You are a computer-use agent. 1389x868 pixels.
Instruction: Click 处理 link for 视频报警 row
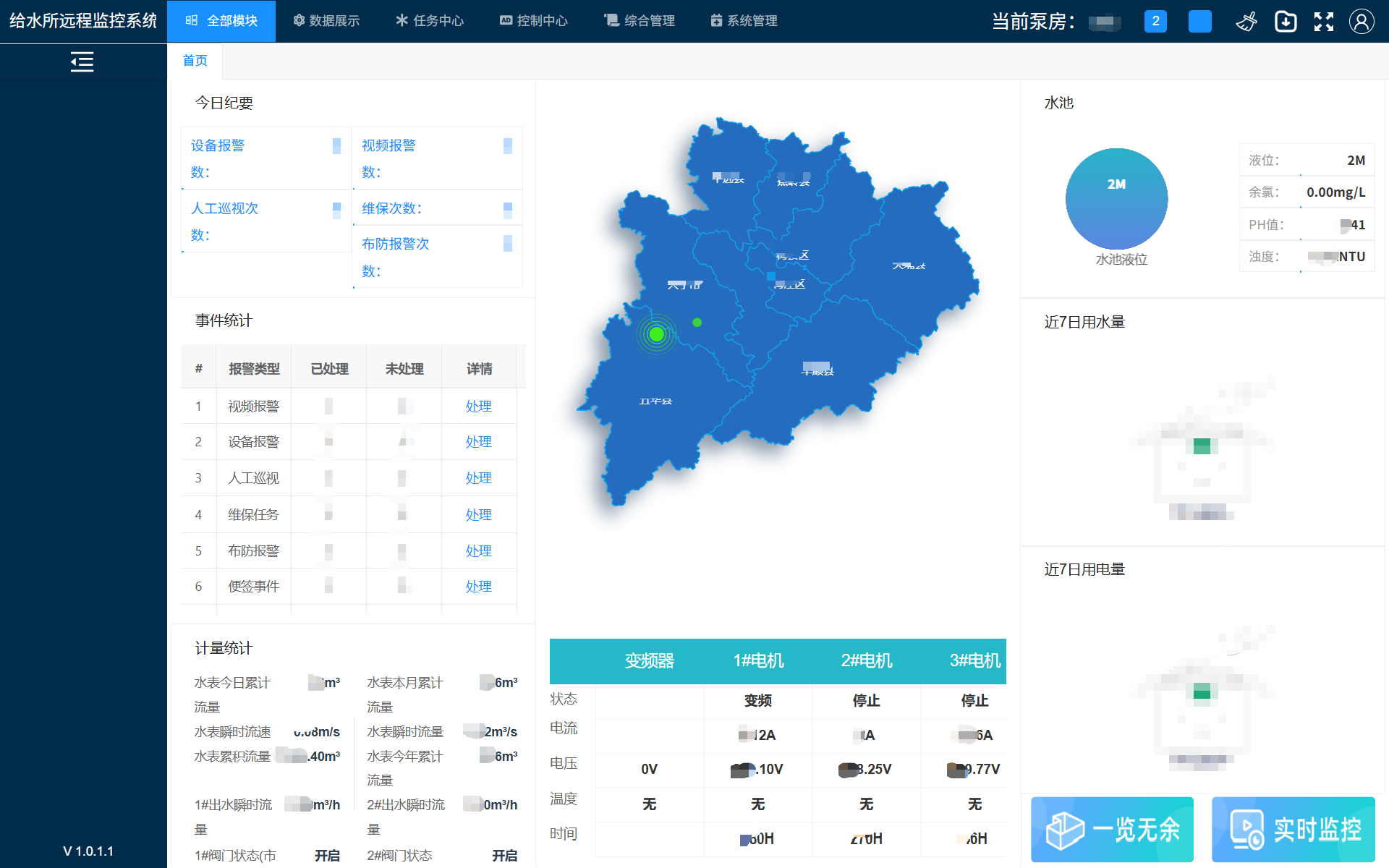[478, 407]
